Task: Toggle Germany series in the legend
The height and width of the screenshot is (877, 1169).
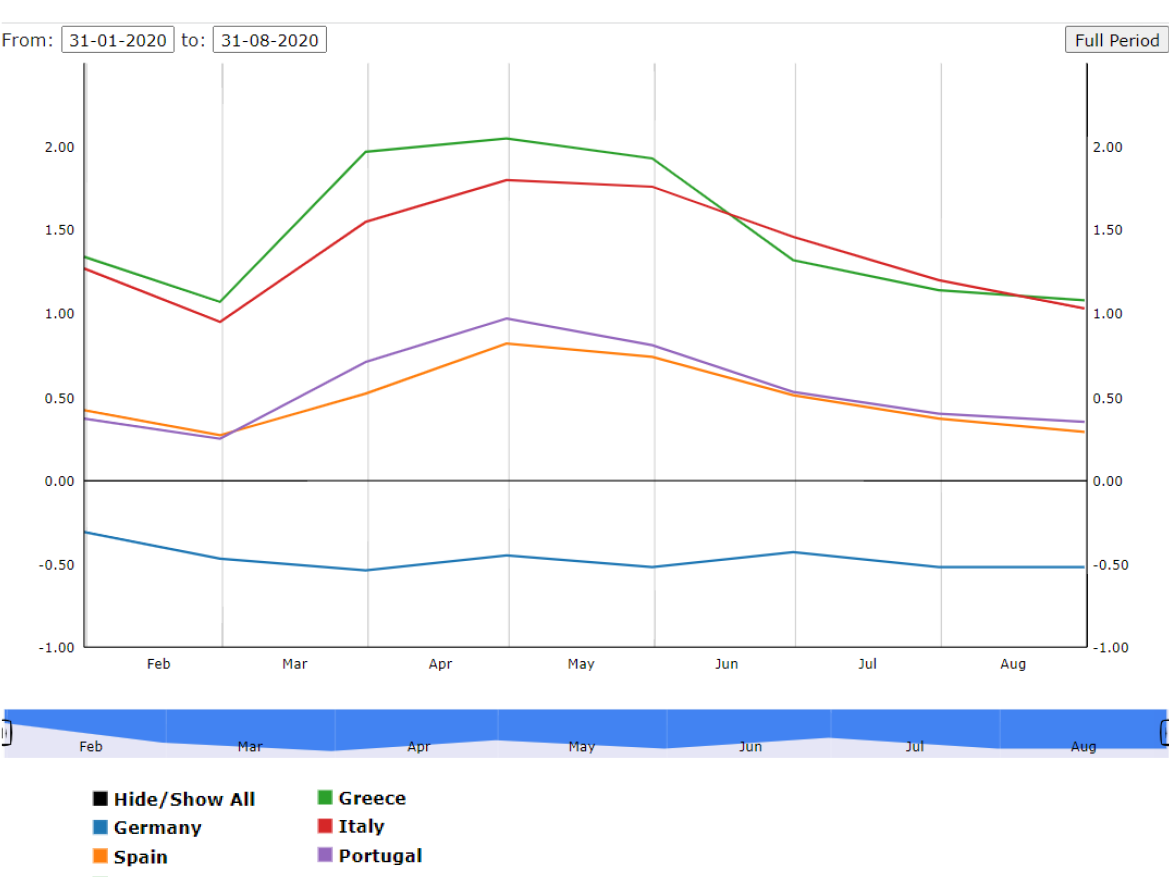Action: click(157, 828)
